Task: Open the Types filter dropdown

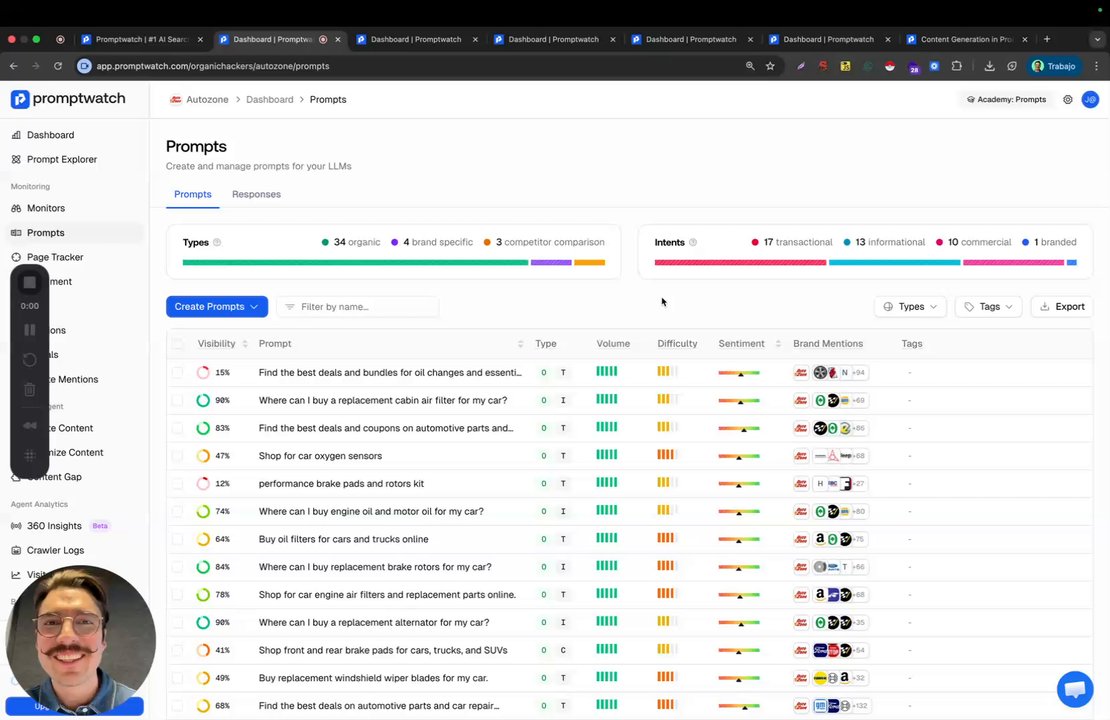Action: click(910, 307)
